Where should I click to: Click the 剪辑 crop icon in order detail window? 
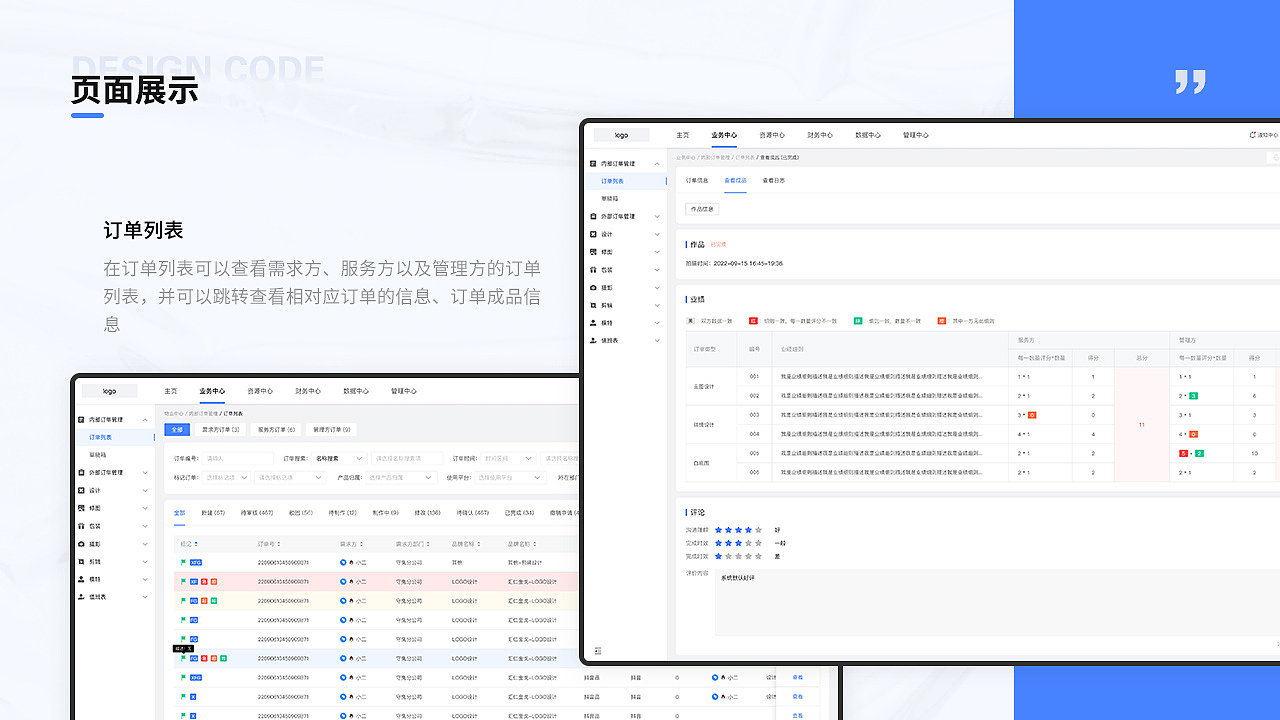(593, 305)
